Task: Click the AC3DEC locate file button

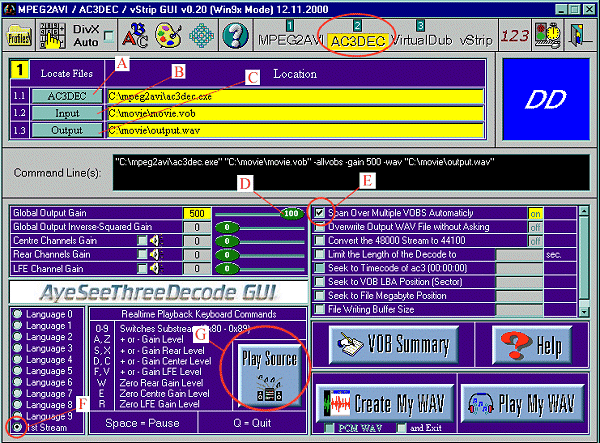Action: coord(67,96)
